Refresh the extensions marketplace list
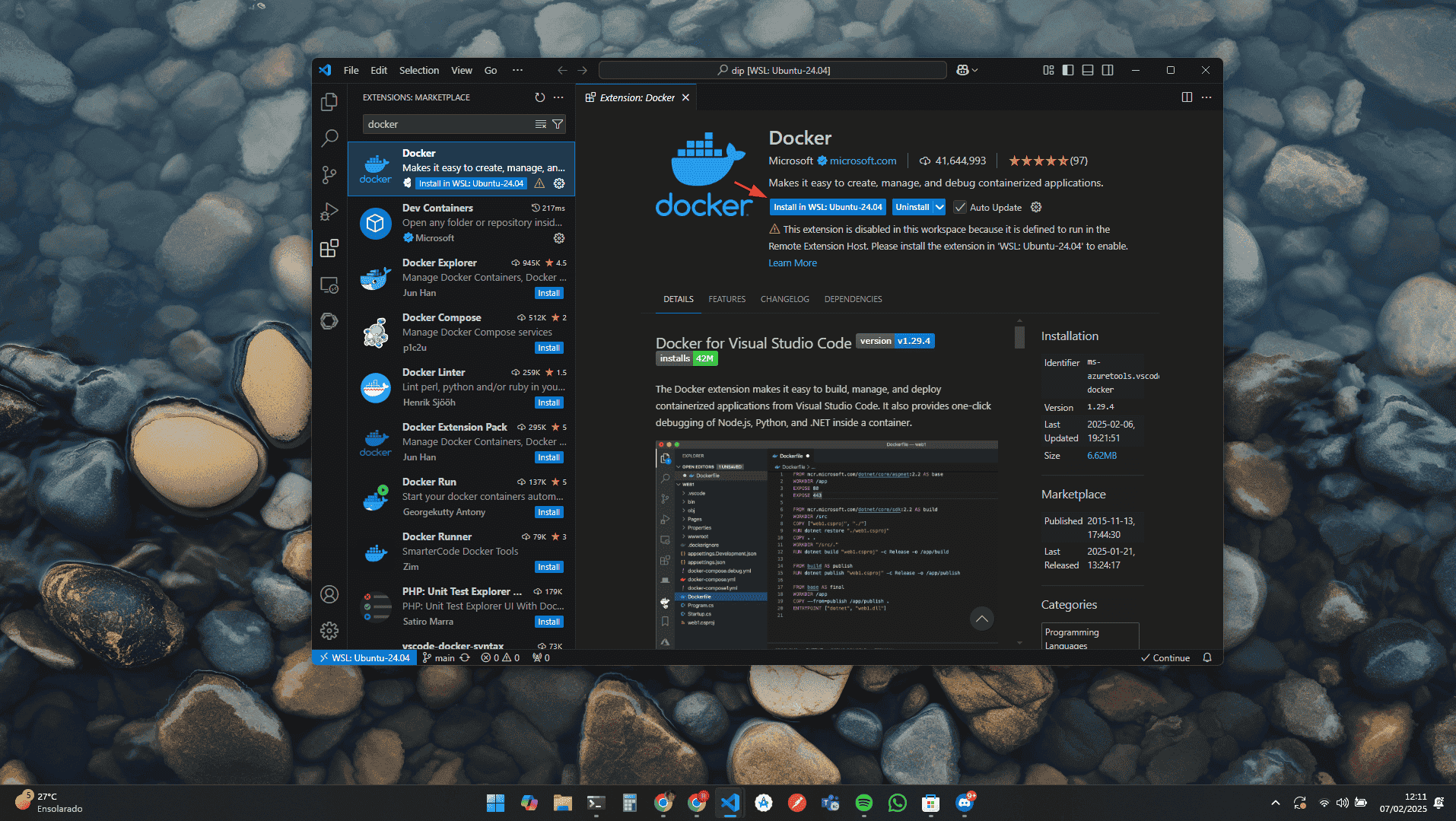The height and width of the screenshot is (821, 1456). (539, 97)
